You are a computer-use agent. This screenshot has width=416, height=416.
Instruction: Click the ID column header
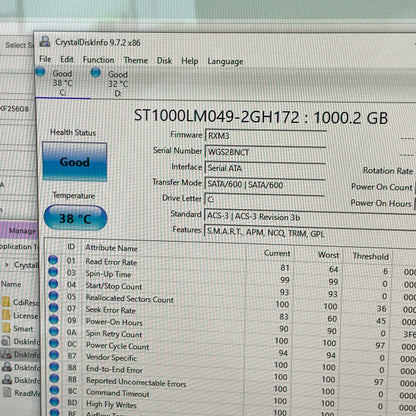tap(71, 247)
